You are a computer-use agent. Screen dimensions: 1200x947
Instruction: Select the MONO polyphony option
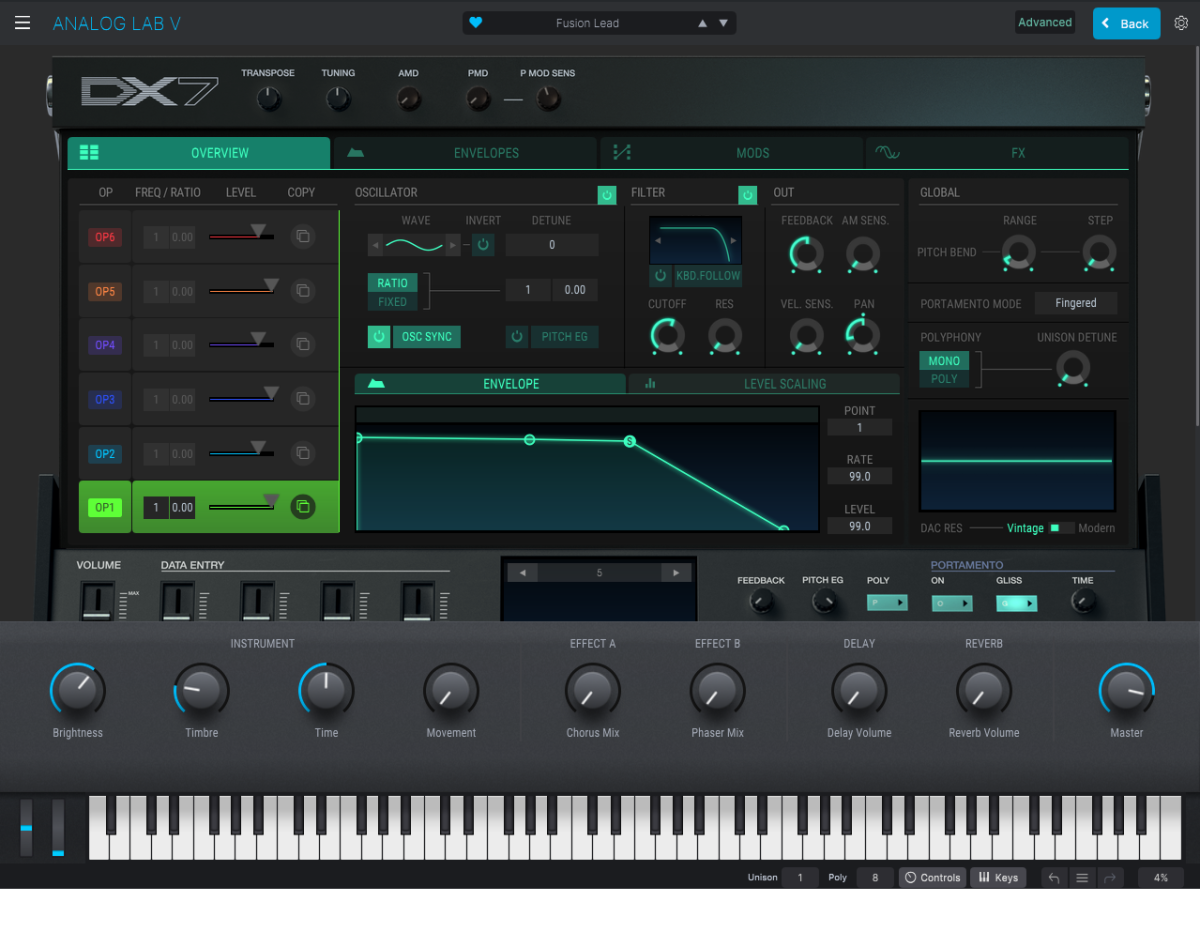coord(944,361)
